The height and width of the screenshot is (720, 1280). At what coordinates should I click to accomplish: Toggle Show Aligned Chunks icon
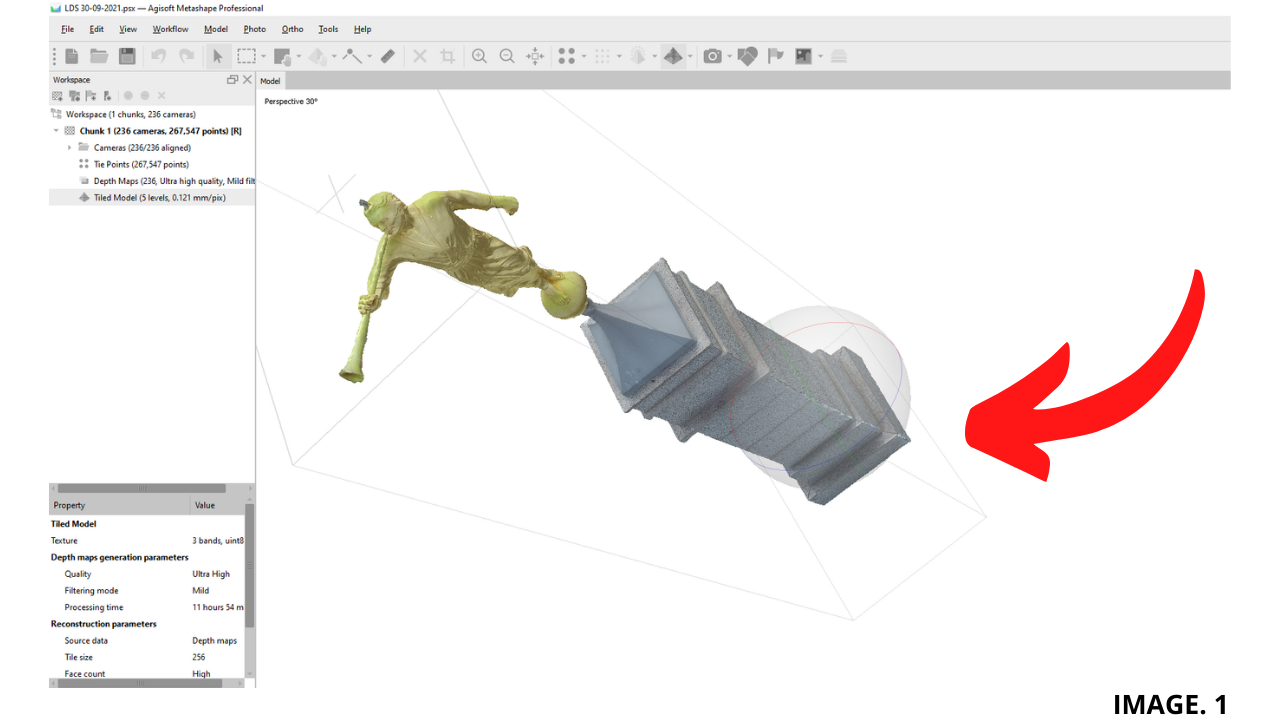tap(838, 56)
